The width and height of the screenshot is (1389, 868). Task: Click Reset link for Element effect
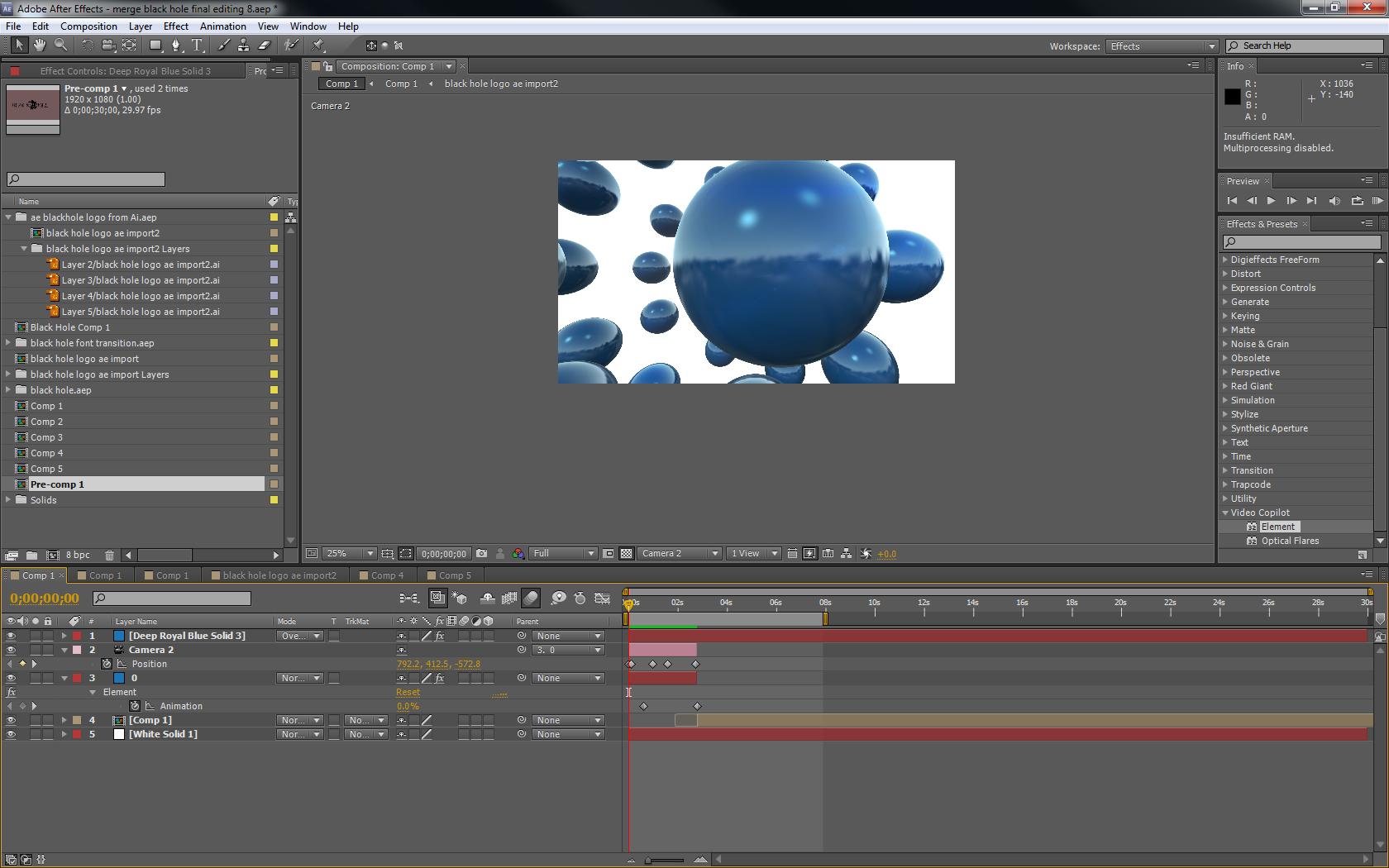[408, 692]
